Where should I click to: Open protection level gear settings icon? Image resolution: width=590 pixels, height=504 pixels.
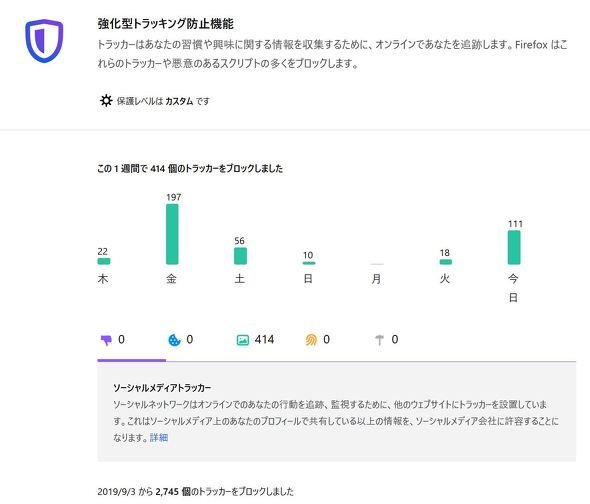(106, 100)
